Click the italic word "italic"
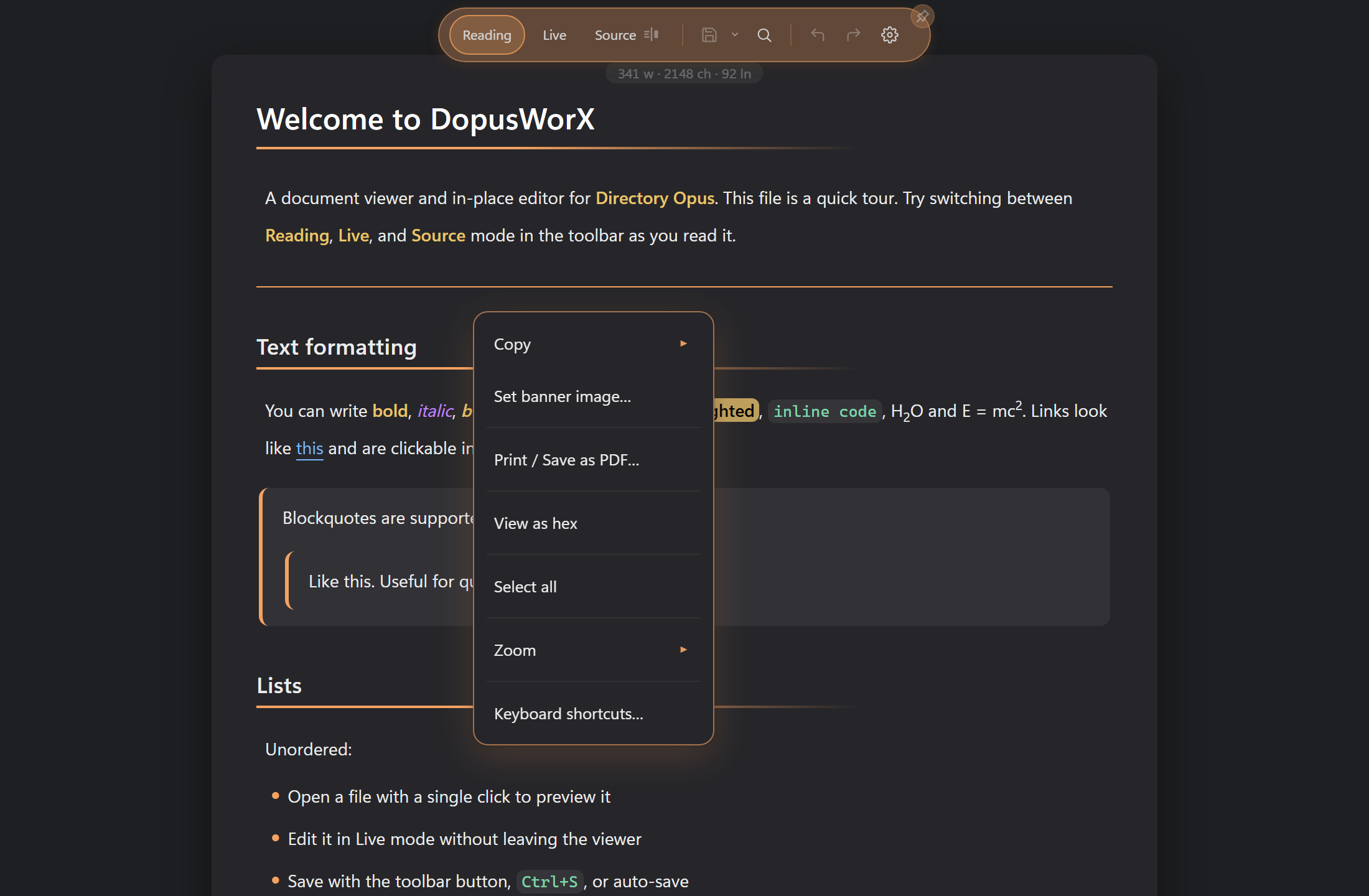 (x=435, y=411)
